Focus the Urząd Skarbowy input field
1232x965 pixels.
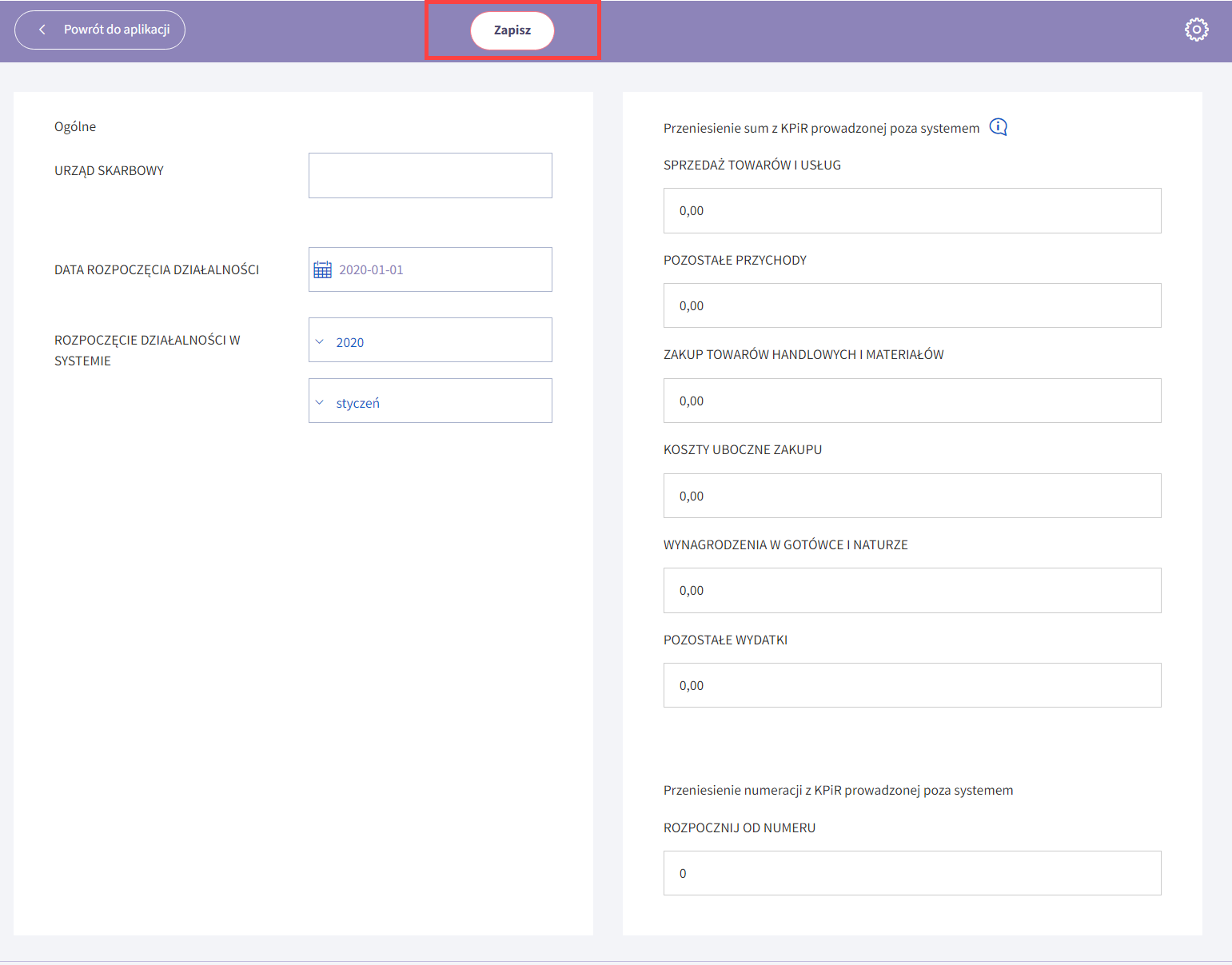(x=430, y=175)
